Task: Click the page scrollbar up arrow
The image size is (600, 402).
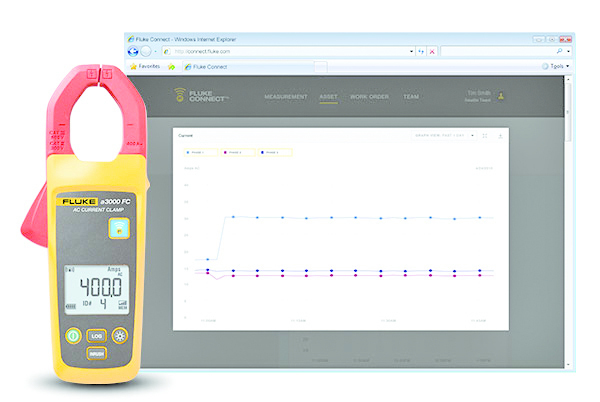Action: 568,79
